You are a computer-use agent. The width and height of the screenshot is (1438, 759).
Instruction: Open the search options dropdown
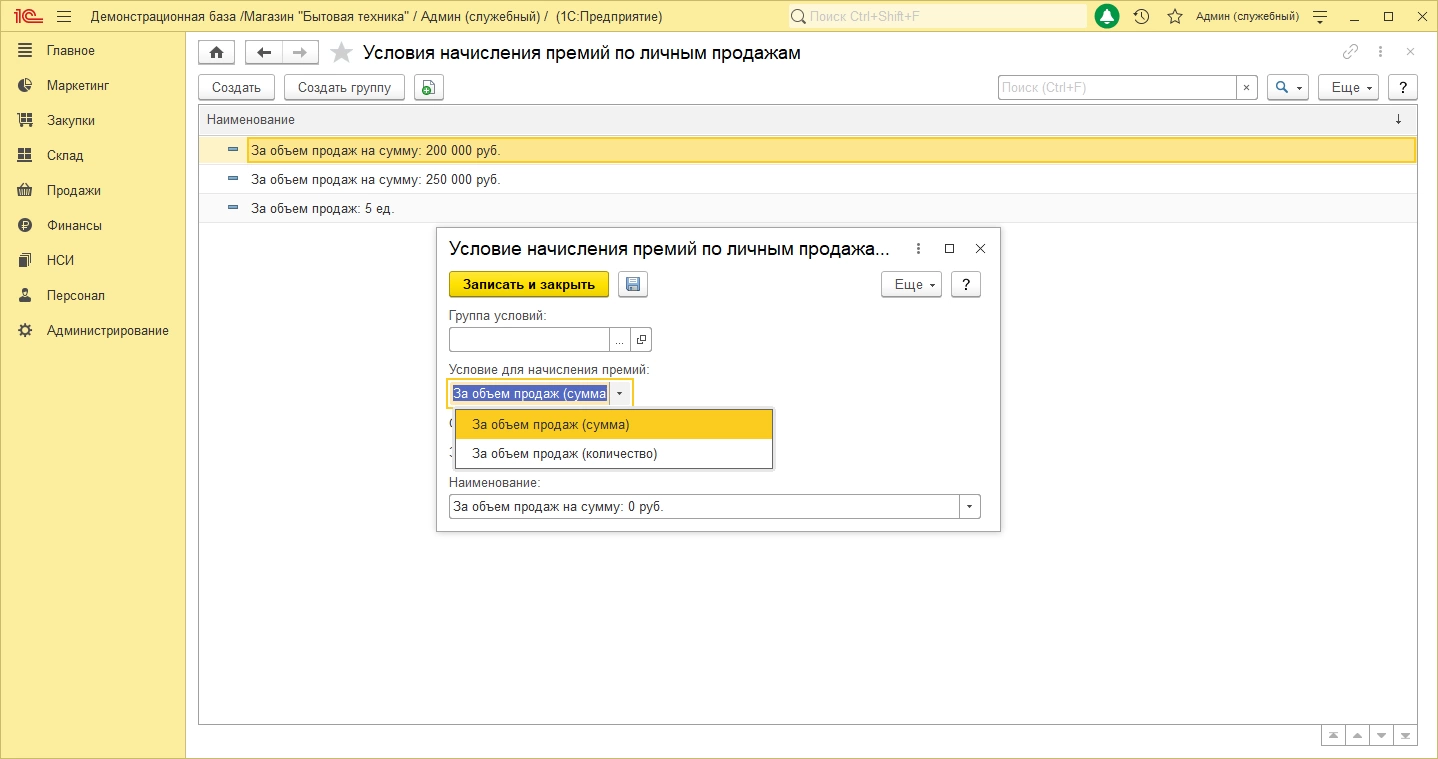coord(1288,88)
